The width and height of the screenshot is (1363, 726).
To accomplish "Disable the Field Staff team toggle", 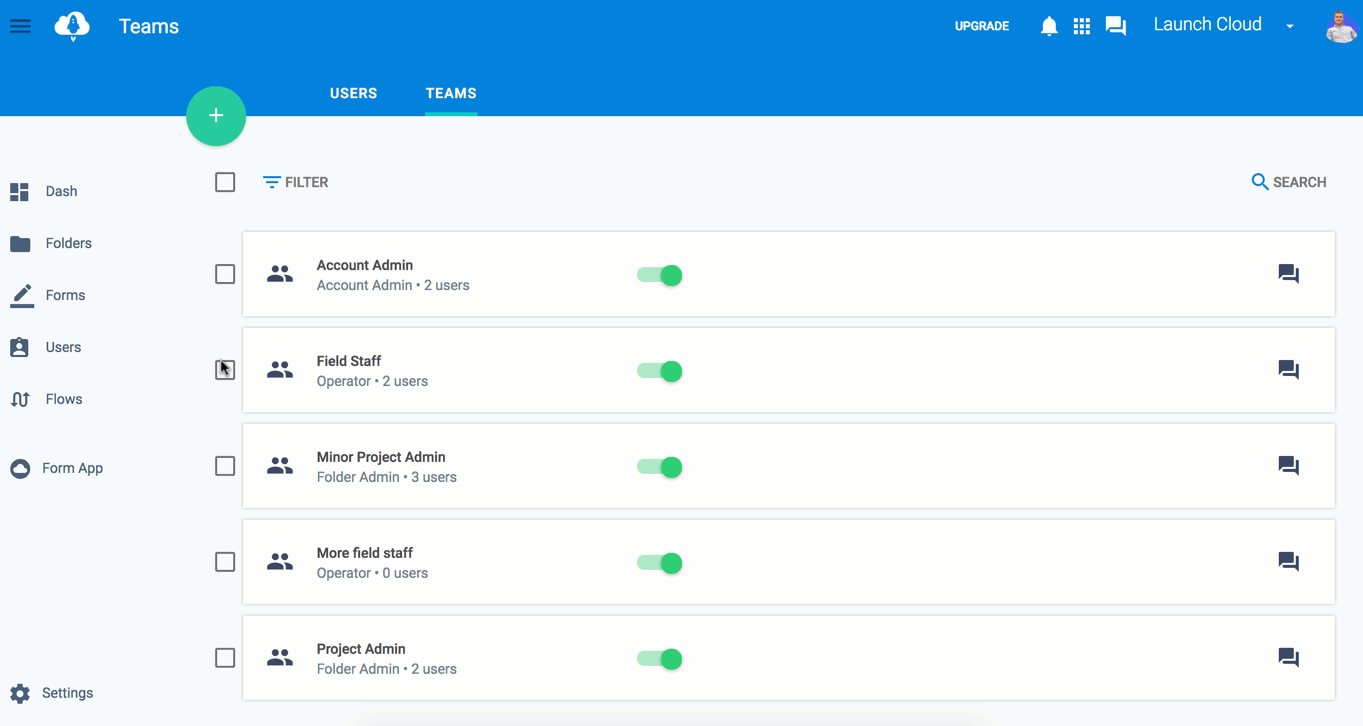I will tap(660, 371).
